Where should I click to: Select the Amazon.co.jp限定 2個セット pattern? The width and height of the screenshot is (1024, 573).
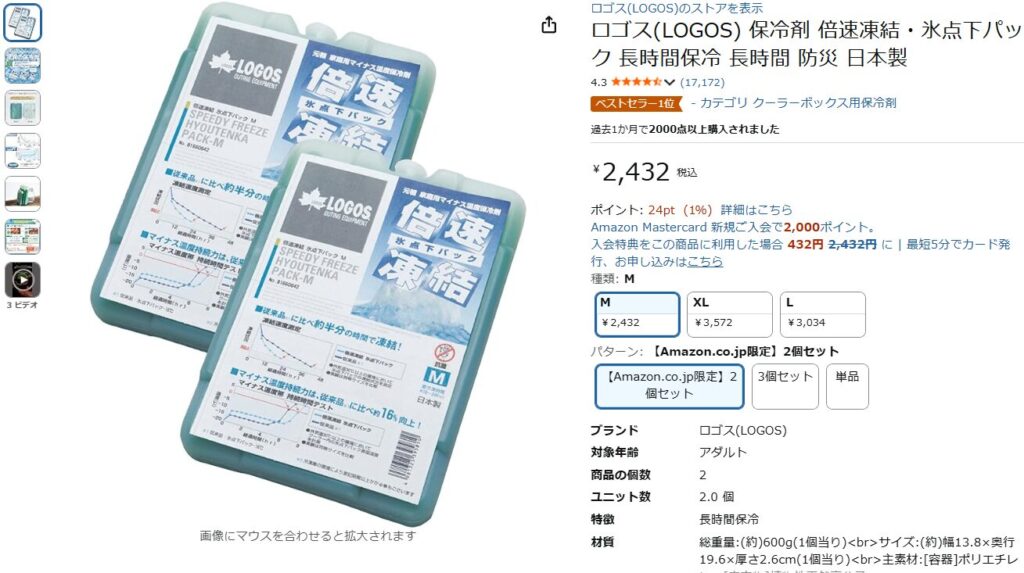(x=669, y=385)
